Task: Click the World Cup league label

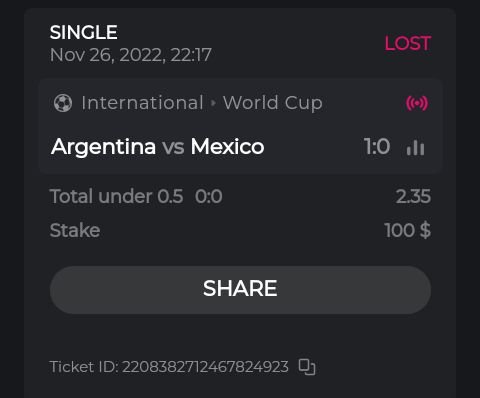Action: (273, 103)
